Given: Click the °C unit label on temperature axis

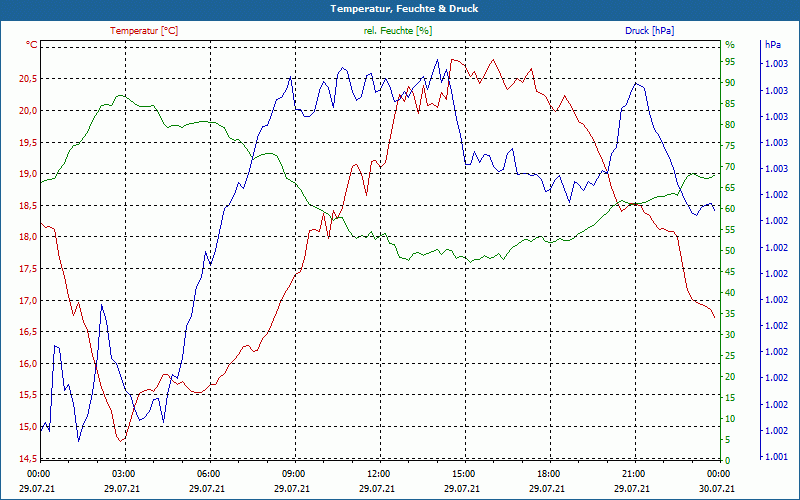Looking at the screenshot, I should (32, 45).
